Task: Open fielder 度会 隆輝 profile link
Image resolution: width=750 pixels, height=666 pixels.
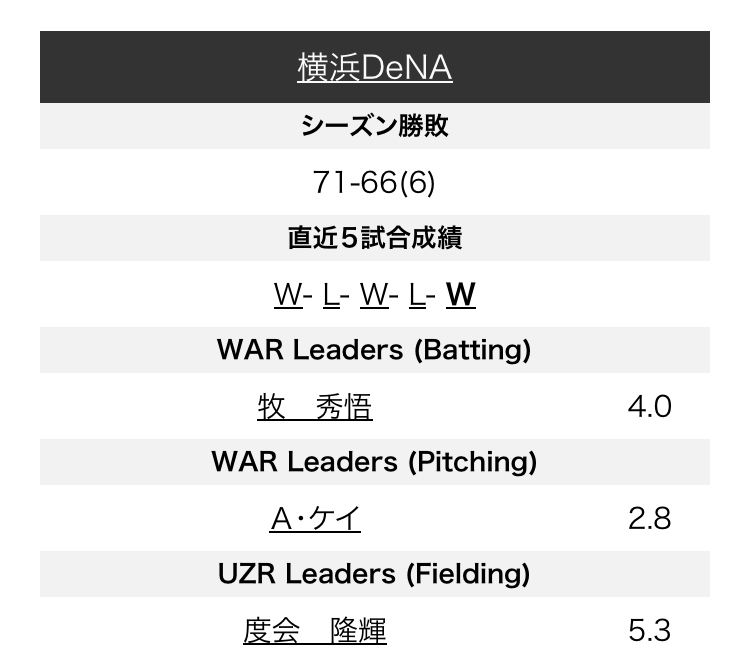Action: click(x=315, y=631)
